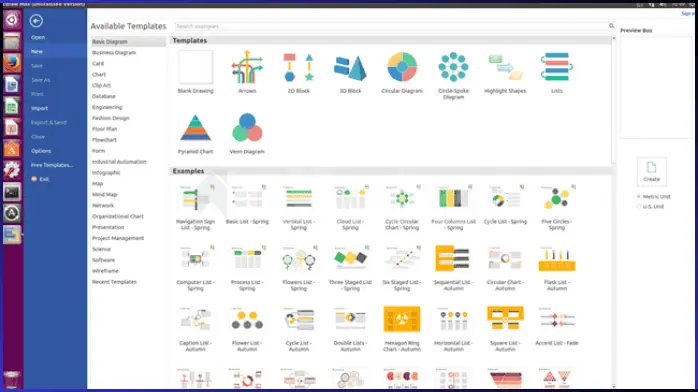Screen dimensions: 698x392
Task: Select the Lists template icon
Action: 556,67
